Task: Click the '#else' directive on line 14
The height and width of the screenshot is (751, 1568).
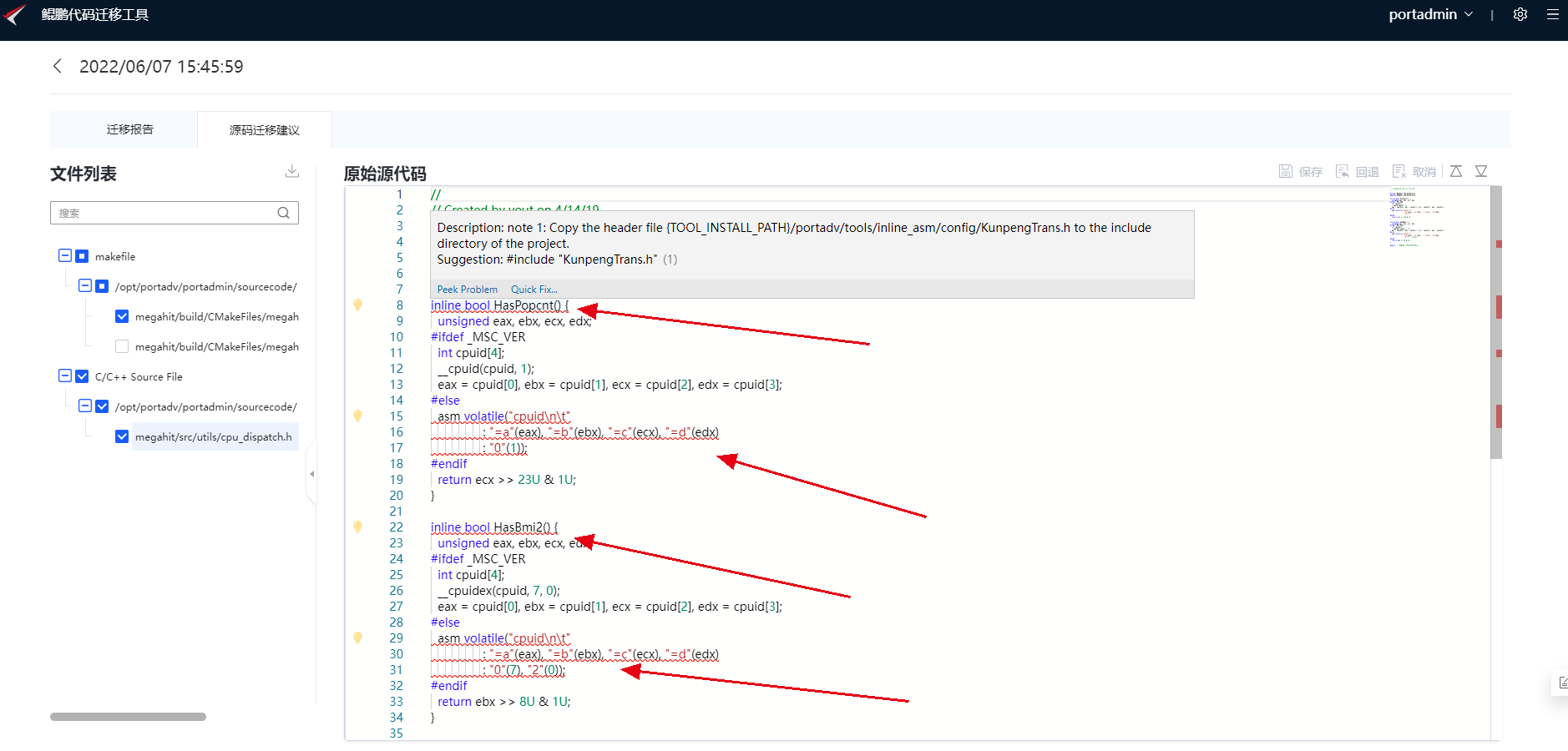Action: 445,401
